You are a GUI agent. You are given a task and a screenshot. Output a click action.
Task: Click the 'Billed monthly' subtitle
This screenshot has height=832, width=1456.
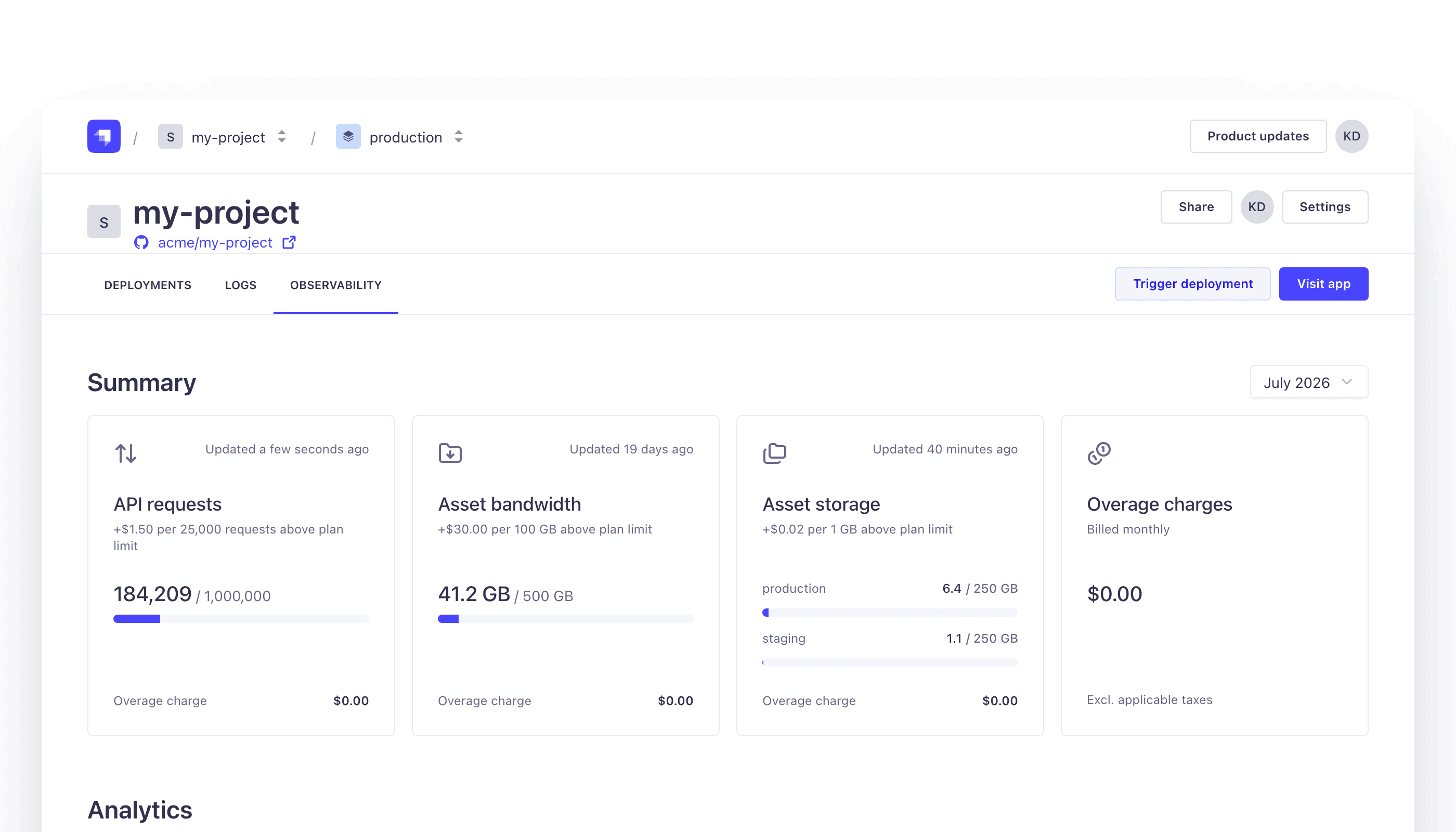[1128, 529]
